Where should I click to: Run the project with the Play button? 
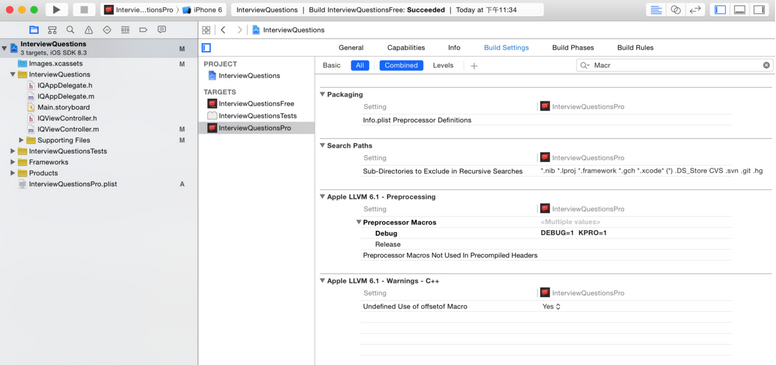56,10
